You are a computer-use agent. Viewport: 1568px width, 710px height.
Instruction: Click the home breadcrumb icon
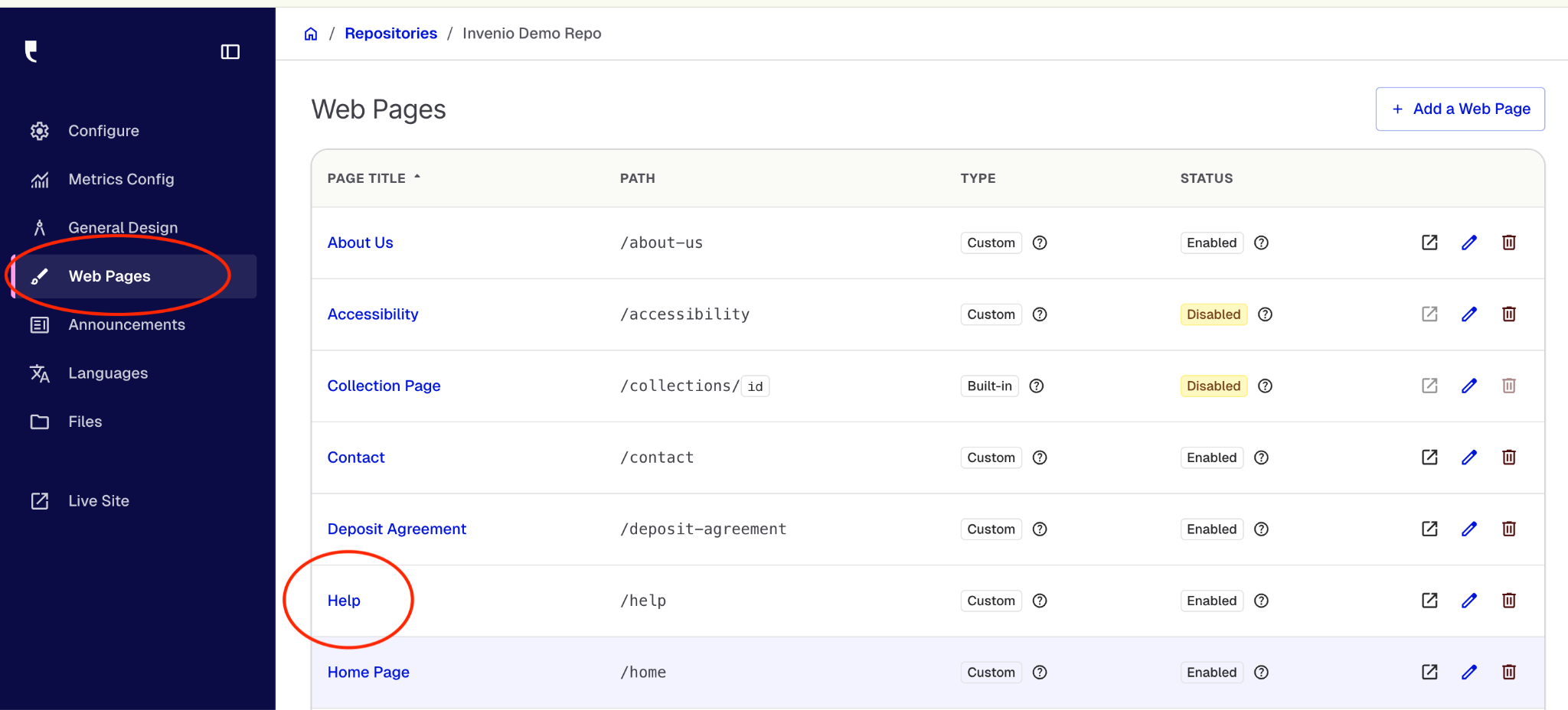tap(311, 34)
